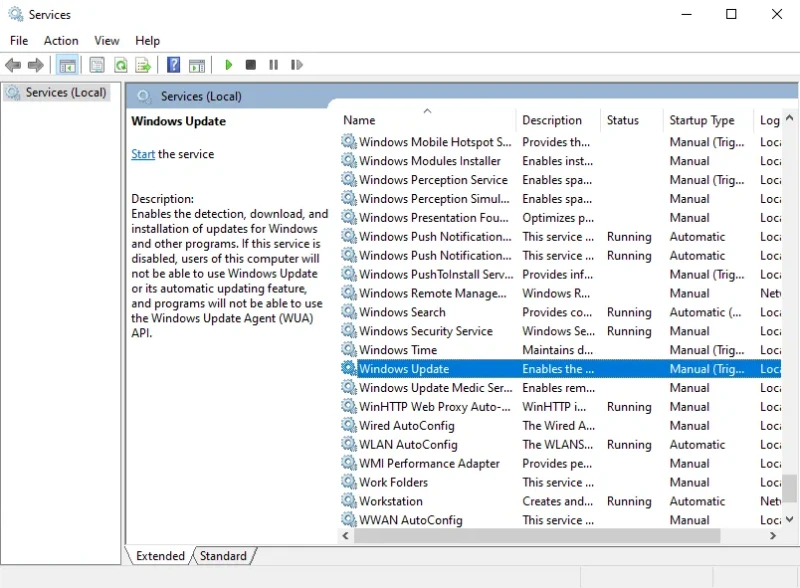Select the Windows Perception Service row
Viewport: 800px width, 588px height.
click(x=560, y=180)
